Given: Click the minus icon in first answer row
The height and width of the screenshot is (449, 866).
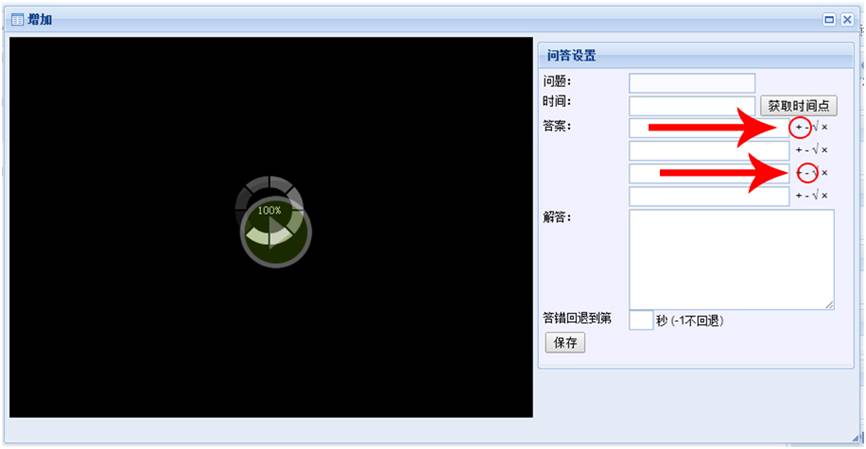Looking at the screenshot, I should (x=807, y=127).
